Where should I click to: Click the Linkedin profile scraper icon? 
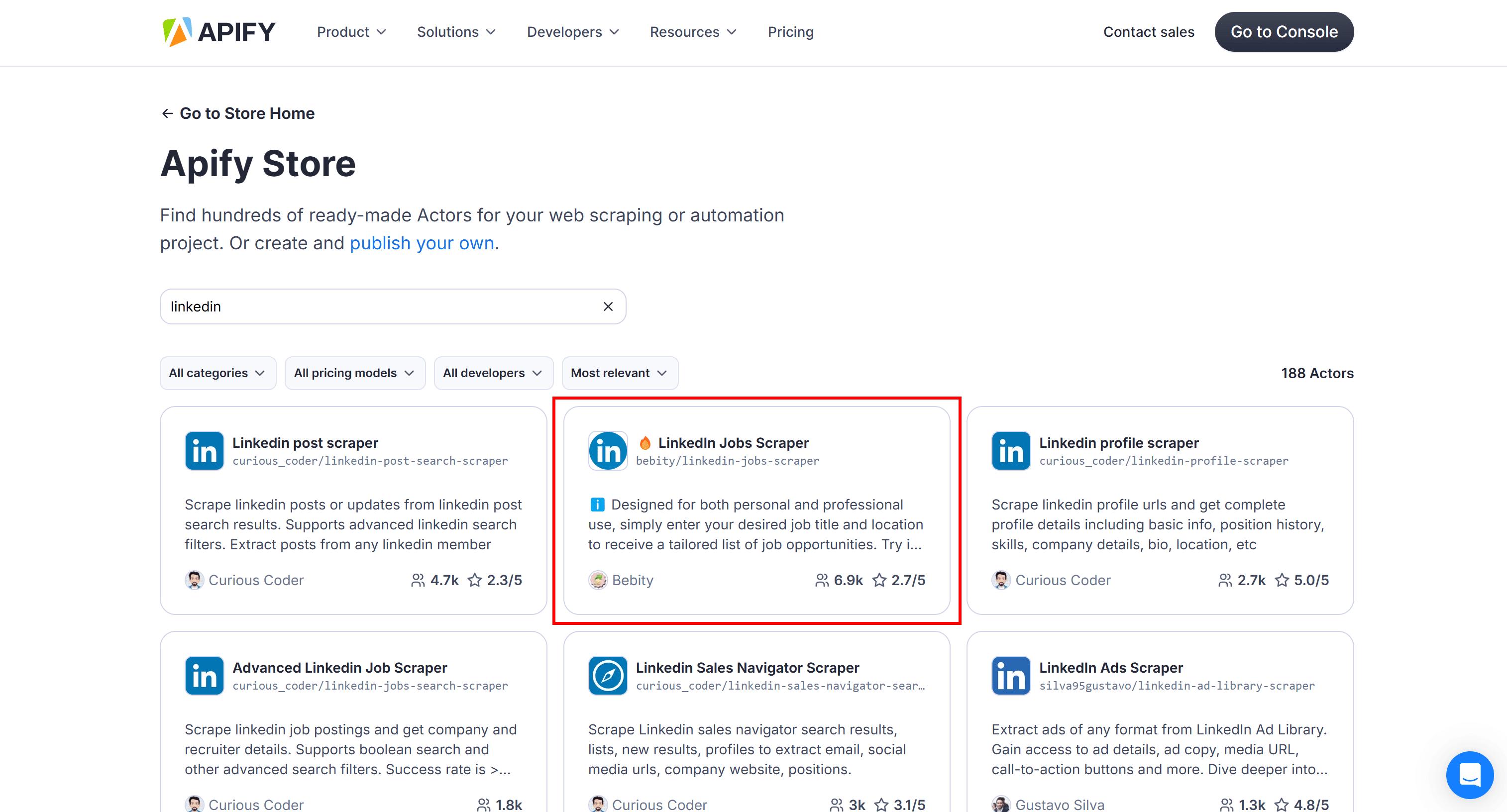point(1011,450)
